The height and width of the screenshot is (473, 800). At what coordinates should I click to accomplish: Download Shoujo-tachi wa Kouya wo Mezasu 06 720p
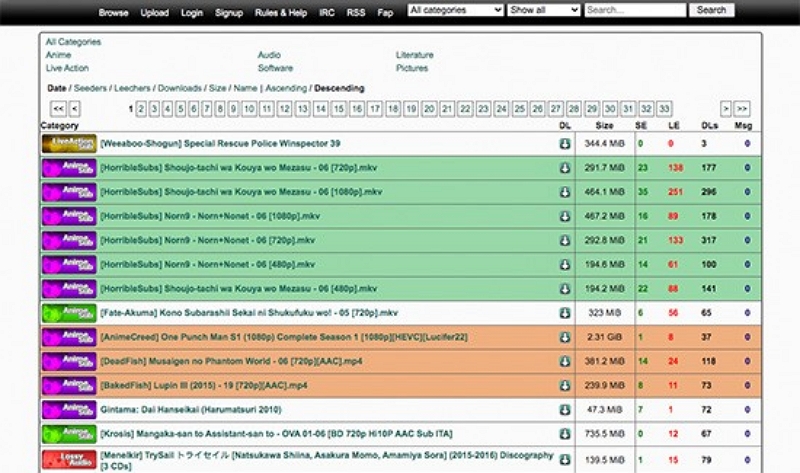(x=564, y=168)
